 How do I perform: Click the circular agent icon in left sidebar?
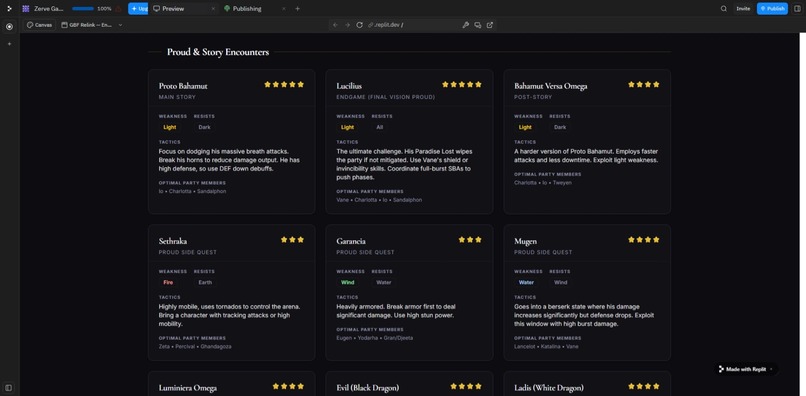[x=9, y=27]
